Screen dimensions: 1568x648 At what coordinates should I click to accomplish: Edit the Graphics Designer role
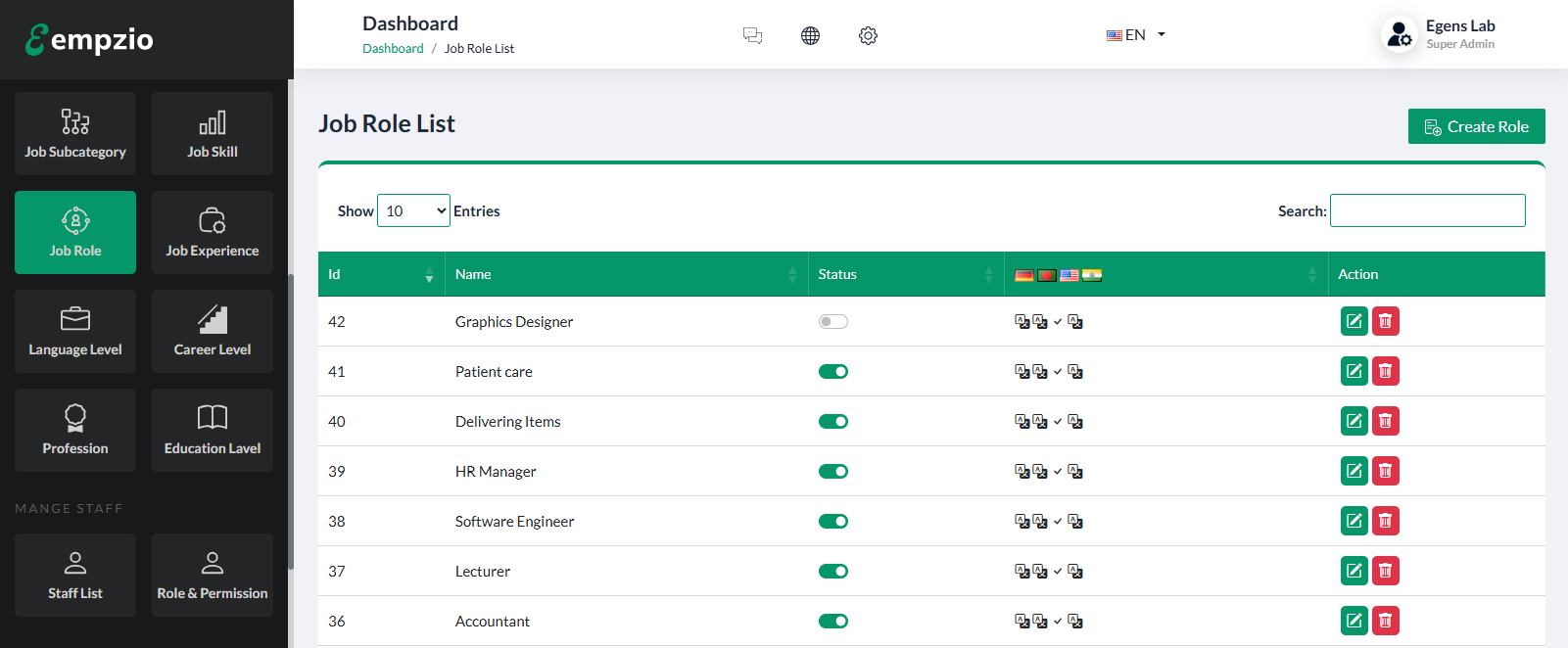click(x=1354, y=321)
